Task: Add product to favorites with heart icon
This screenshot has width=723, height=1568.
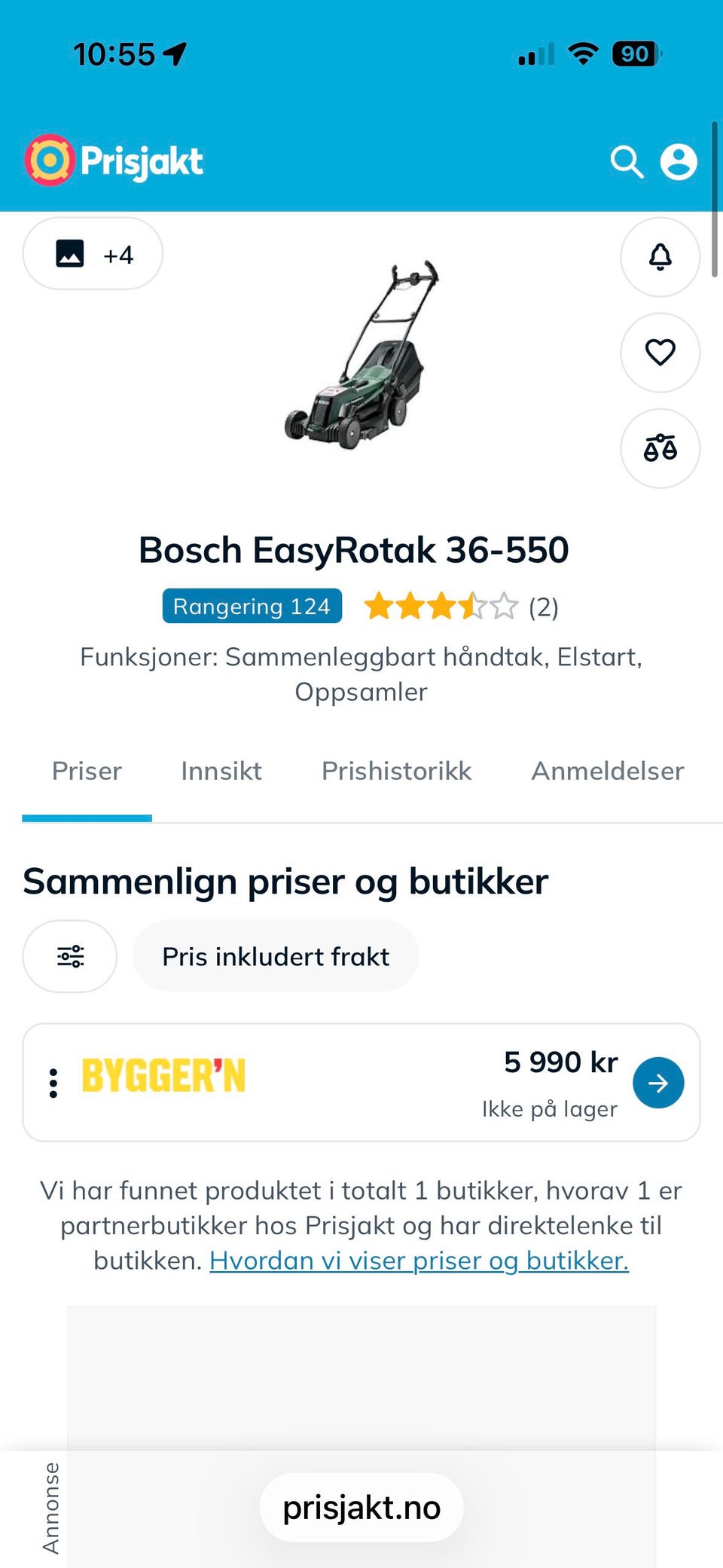Action: pyautogui.click(x=660, y=353)
